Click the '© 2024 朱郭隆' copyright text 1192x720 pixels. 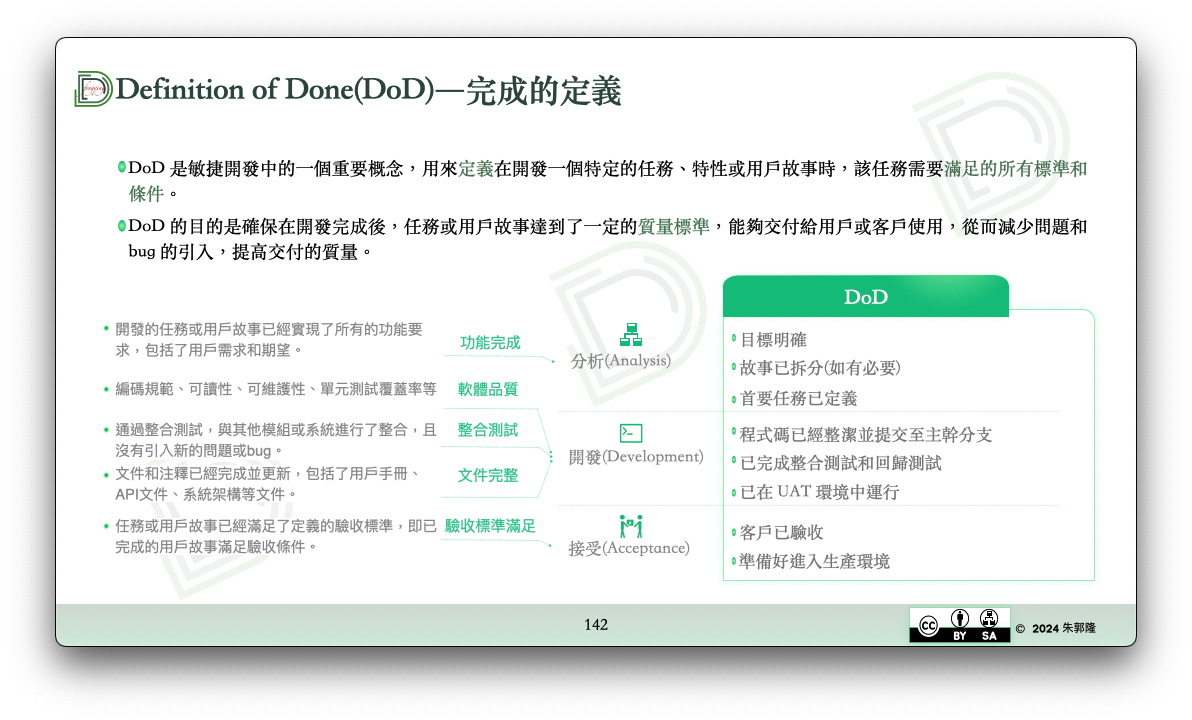(1056, 628)
